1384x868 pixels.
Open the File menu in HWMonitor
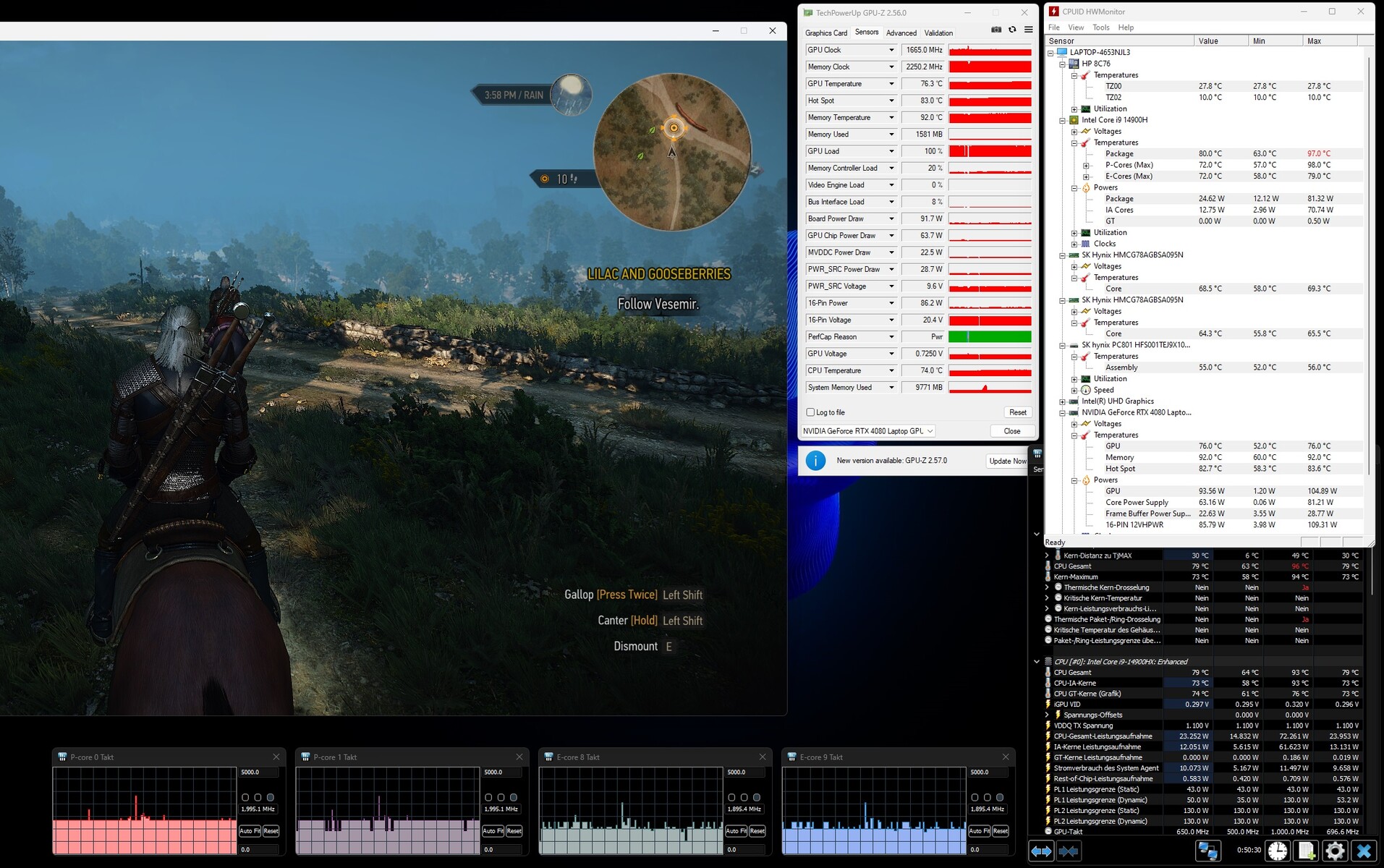pos(1054,27)
